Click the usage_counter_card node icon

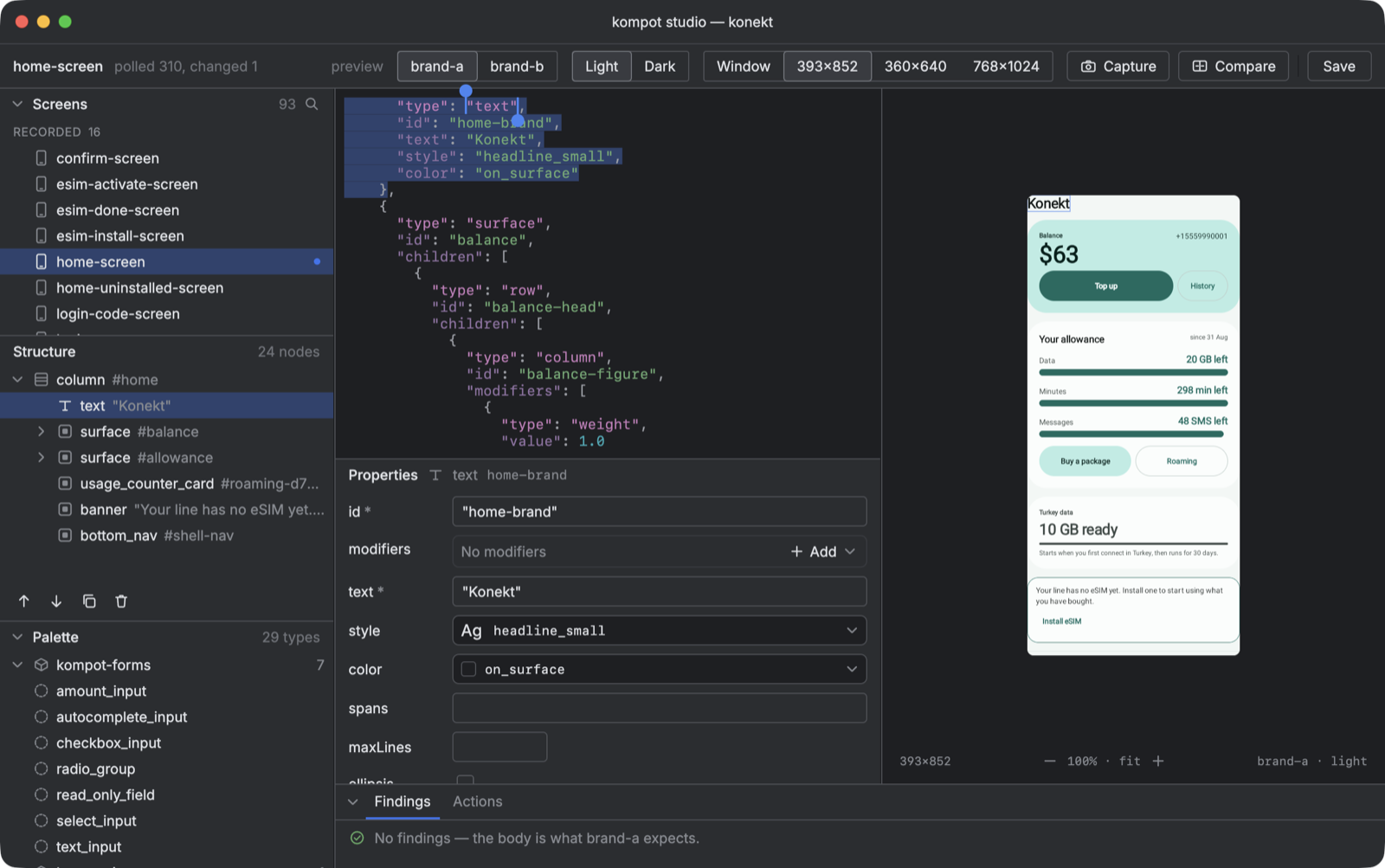pos(65,484)
